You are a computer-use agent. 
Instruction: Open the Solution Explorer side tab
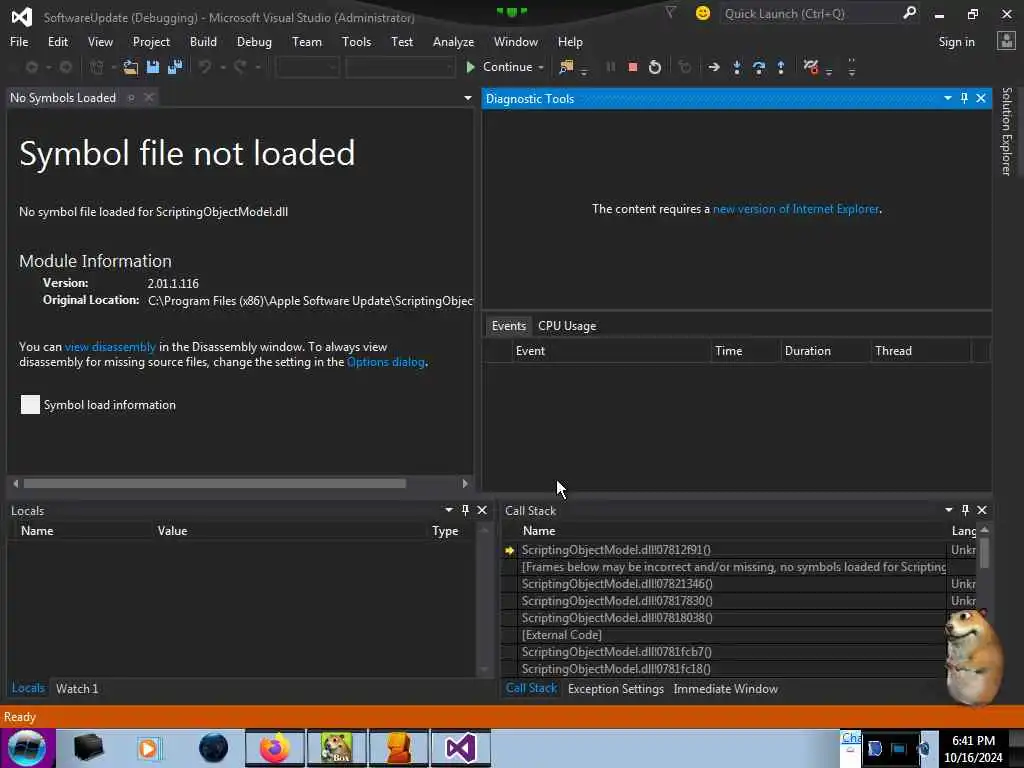pyautogui.click(x=1006, y=131)
